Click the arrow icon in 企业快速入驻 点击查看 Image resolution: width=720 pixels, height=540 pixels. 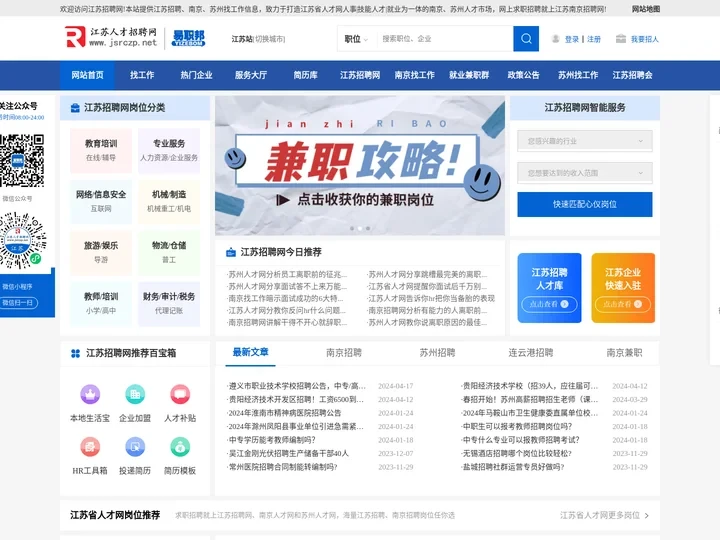(x=638, y=304)
